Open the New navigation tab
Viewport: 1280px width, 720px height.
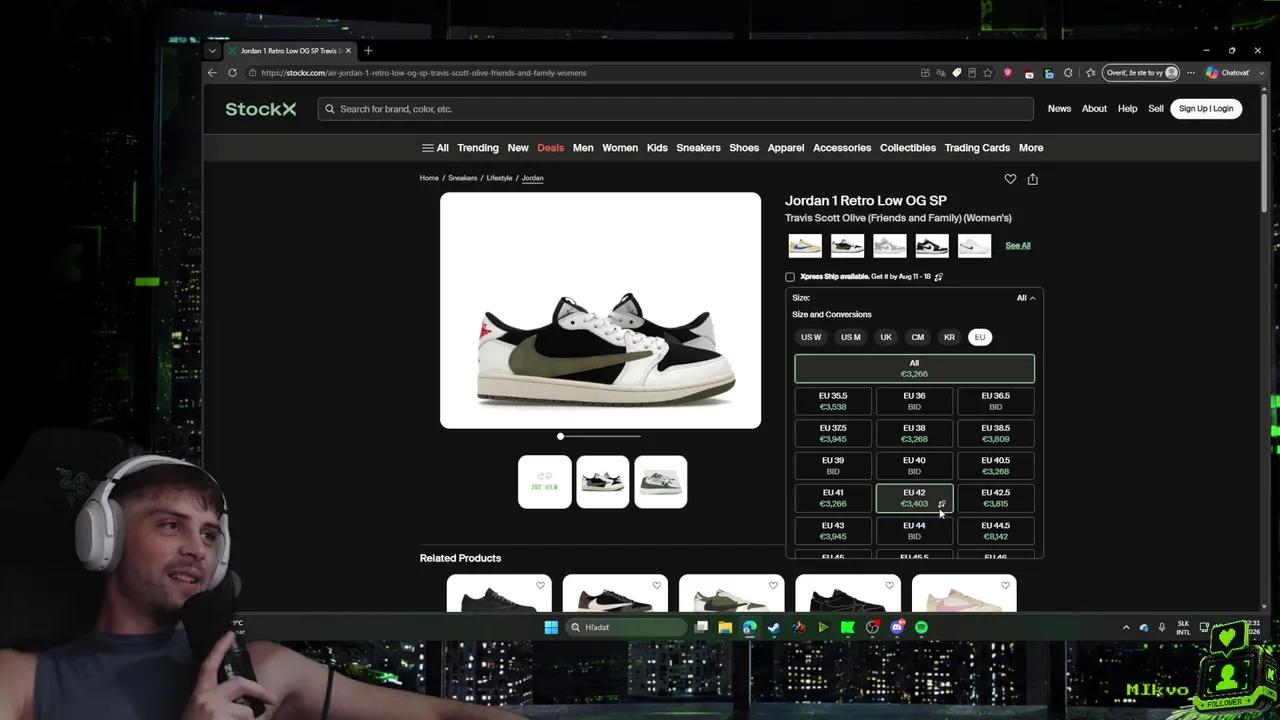point(518,148)
